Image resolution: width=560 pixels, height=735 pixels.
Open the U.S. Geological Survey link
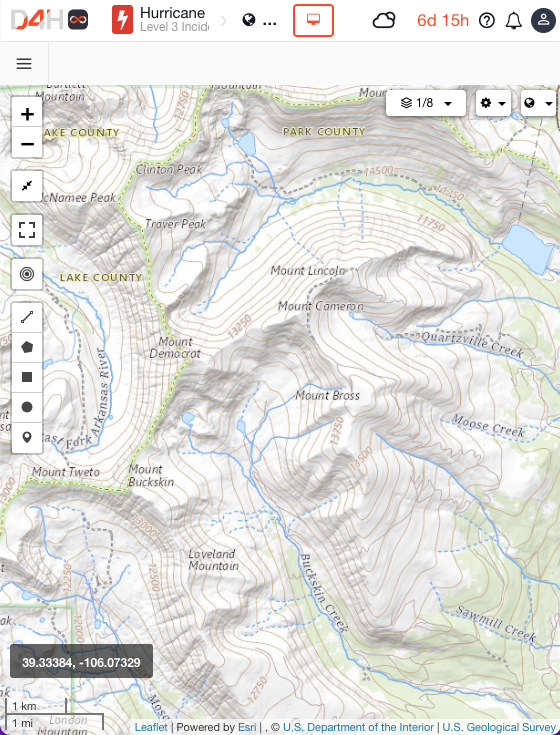click(x=499, y=727)
